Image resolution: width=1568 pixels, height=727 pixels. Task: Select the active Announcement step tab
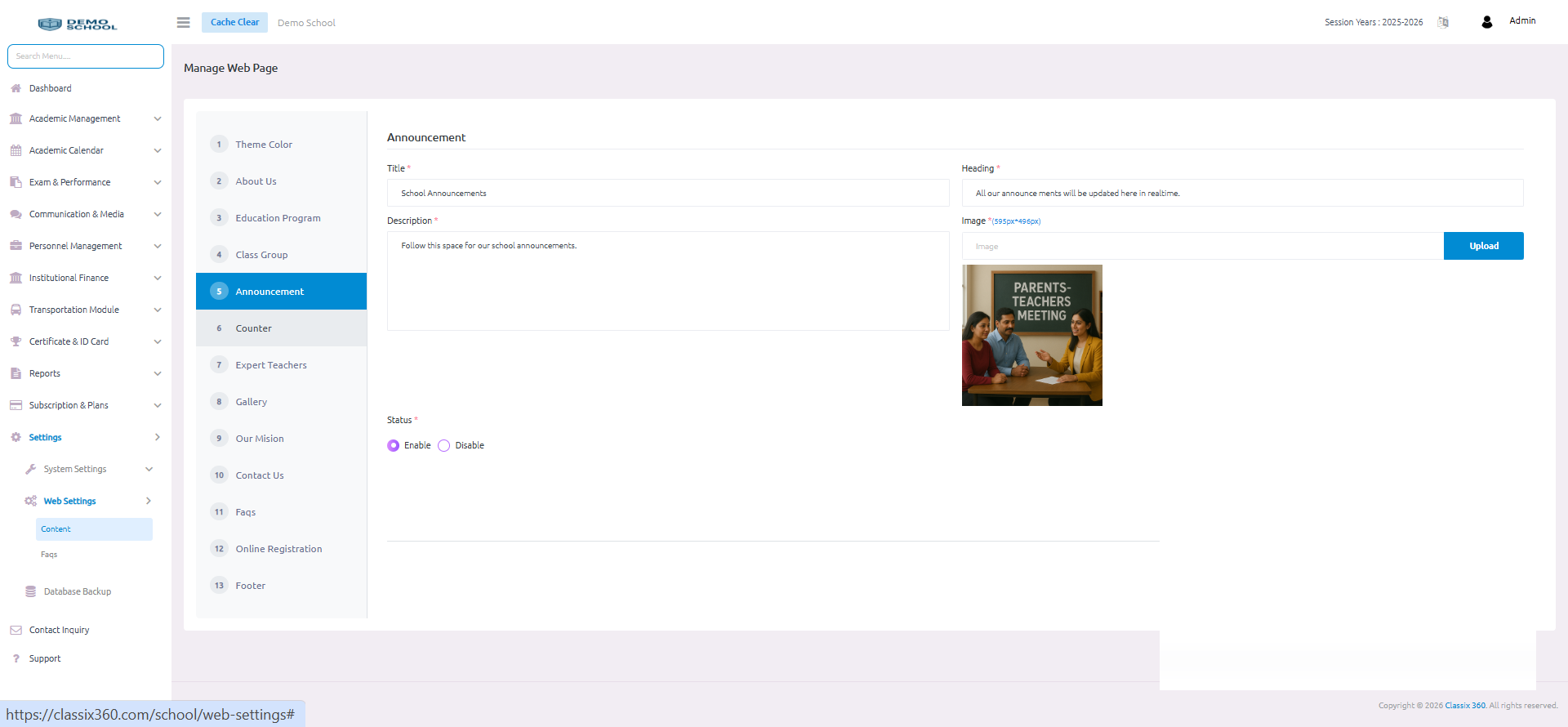(281, 292)
